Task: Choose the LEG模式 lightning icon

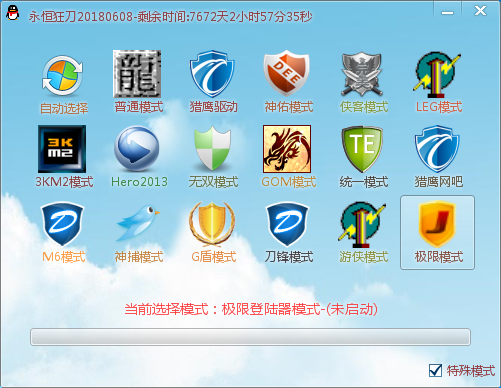Action: (x=437, y=74)
